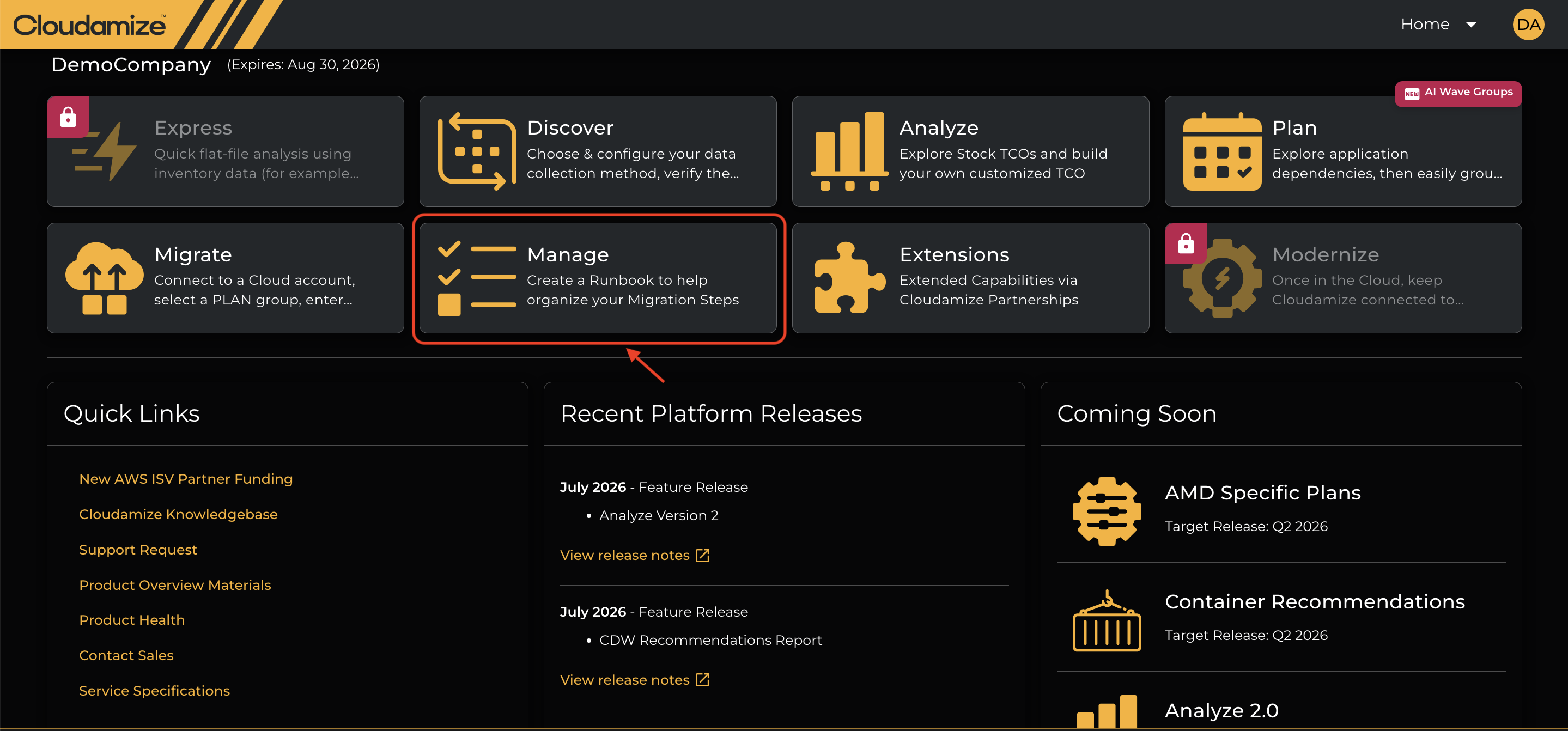Click the Modernize card description text
The width and height of the screenshot is (1568, 731).
1368,290
